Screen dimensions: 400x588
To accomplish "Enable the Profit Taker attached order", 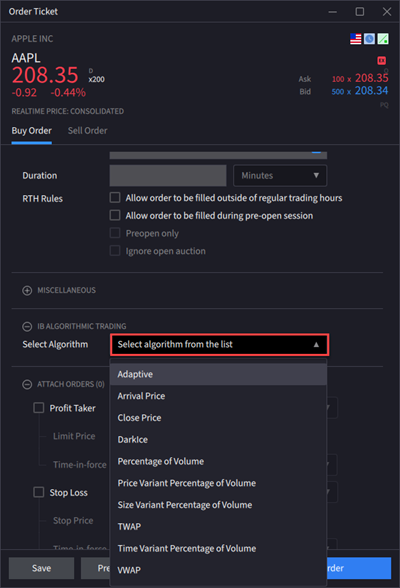I will (39, 408).
